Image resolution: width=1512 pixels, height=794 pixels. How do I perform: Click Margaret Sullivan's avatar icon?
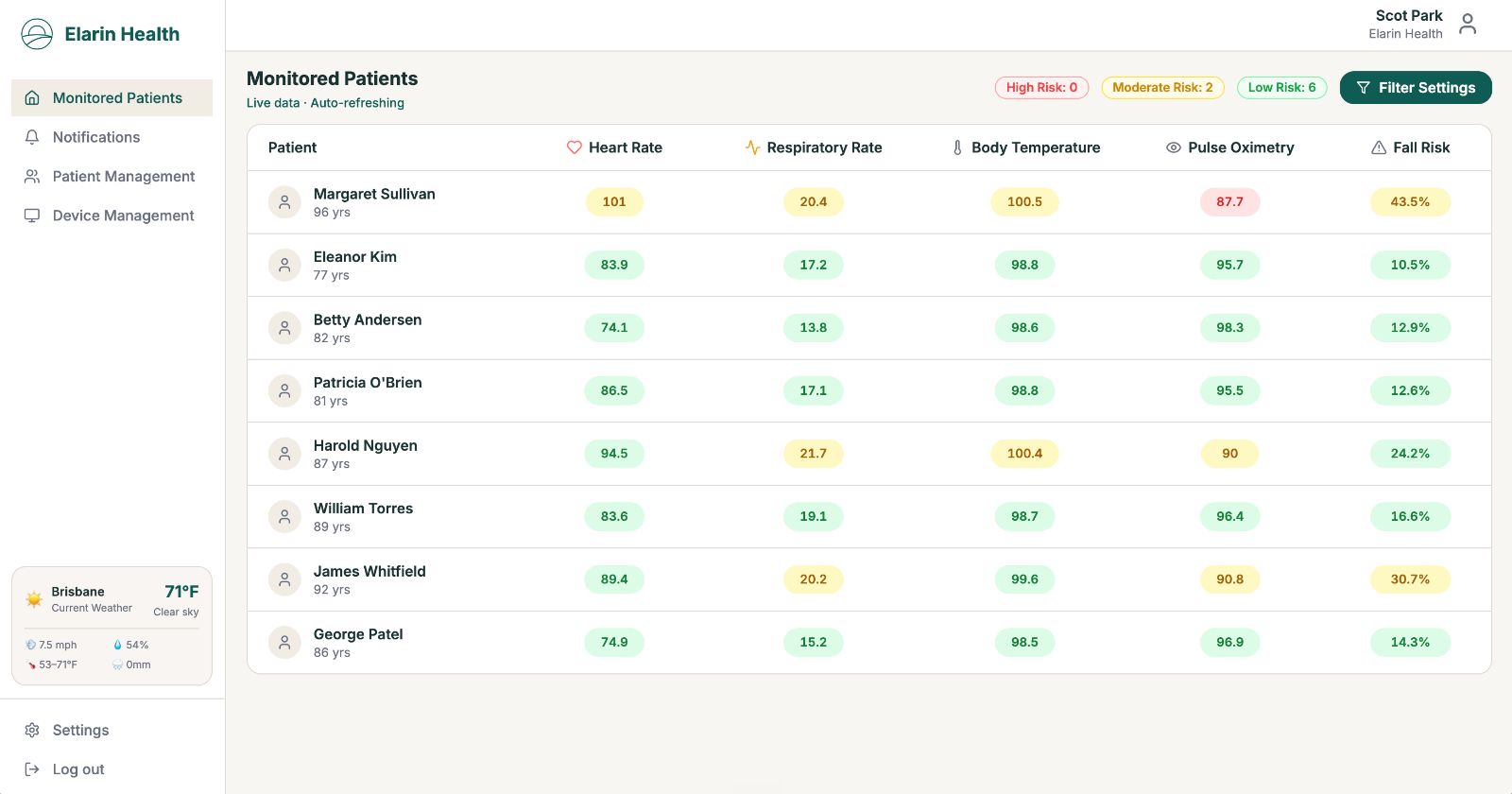coord(284,202)
